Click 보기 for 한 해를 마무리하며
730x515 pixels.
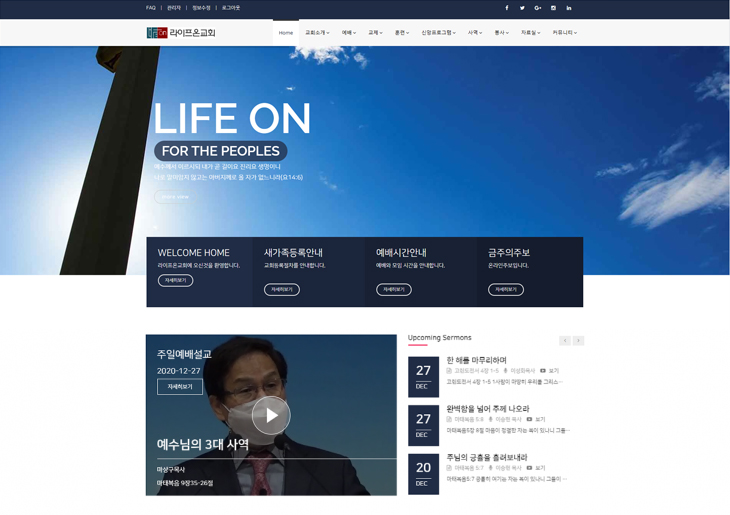(x=554, y=371)
